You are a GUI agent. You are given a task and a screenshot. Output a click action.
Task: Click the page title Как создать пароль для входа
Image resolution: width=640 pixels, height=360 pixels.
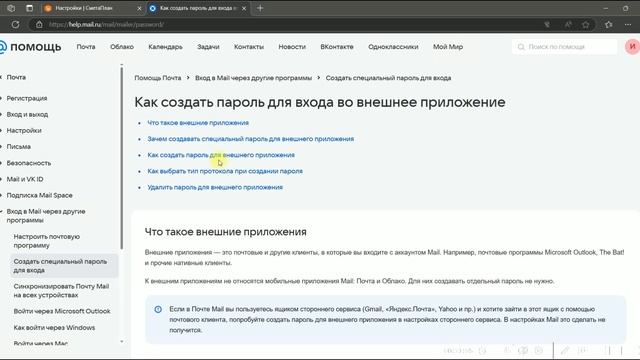coord(320,102)
